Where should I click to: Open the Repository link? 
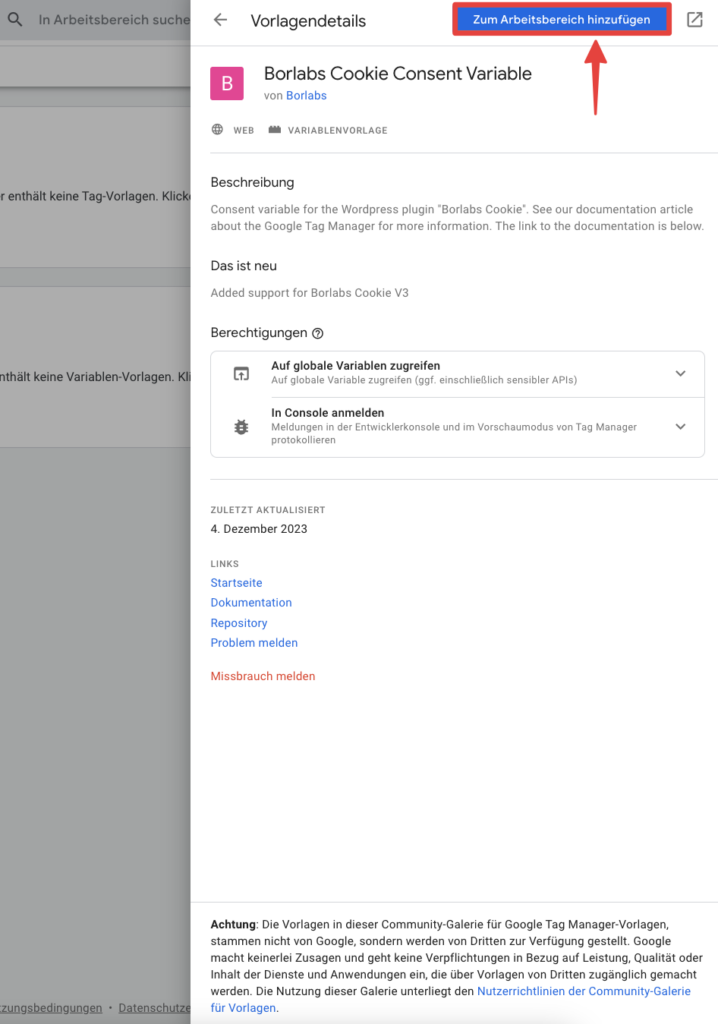coord(238,623)
